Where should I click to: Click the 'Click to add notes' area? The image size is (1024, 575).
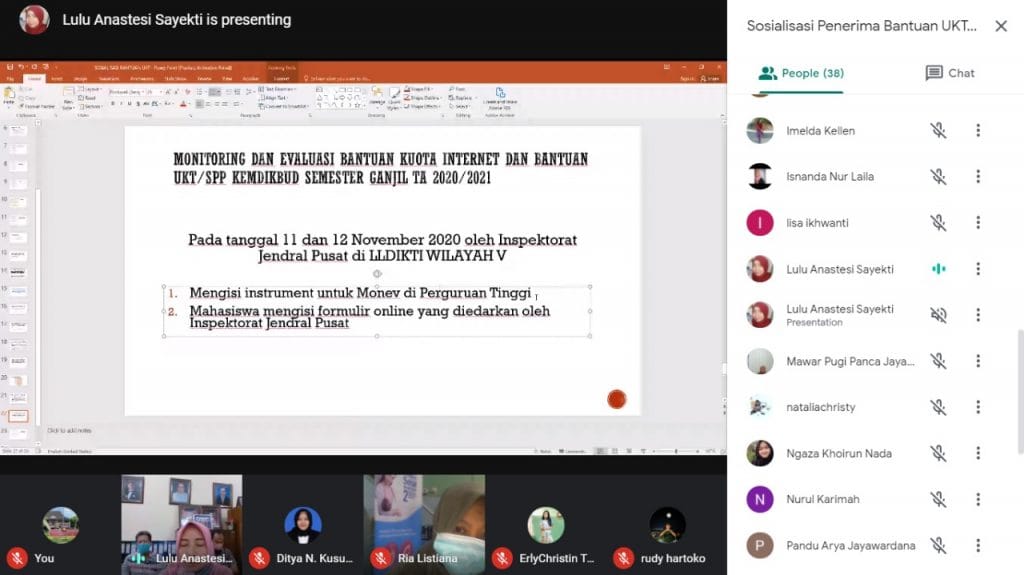69,431
